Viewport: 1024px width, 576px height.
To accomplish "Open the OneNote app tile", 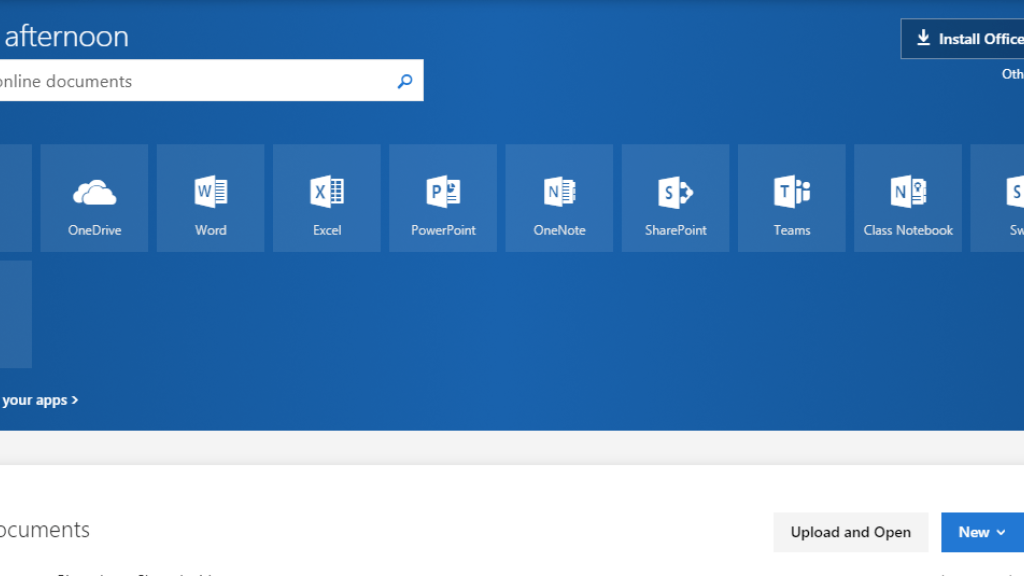I will (559, 198).
